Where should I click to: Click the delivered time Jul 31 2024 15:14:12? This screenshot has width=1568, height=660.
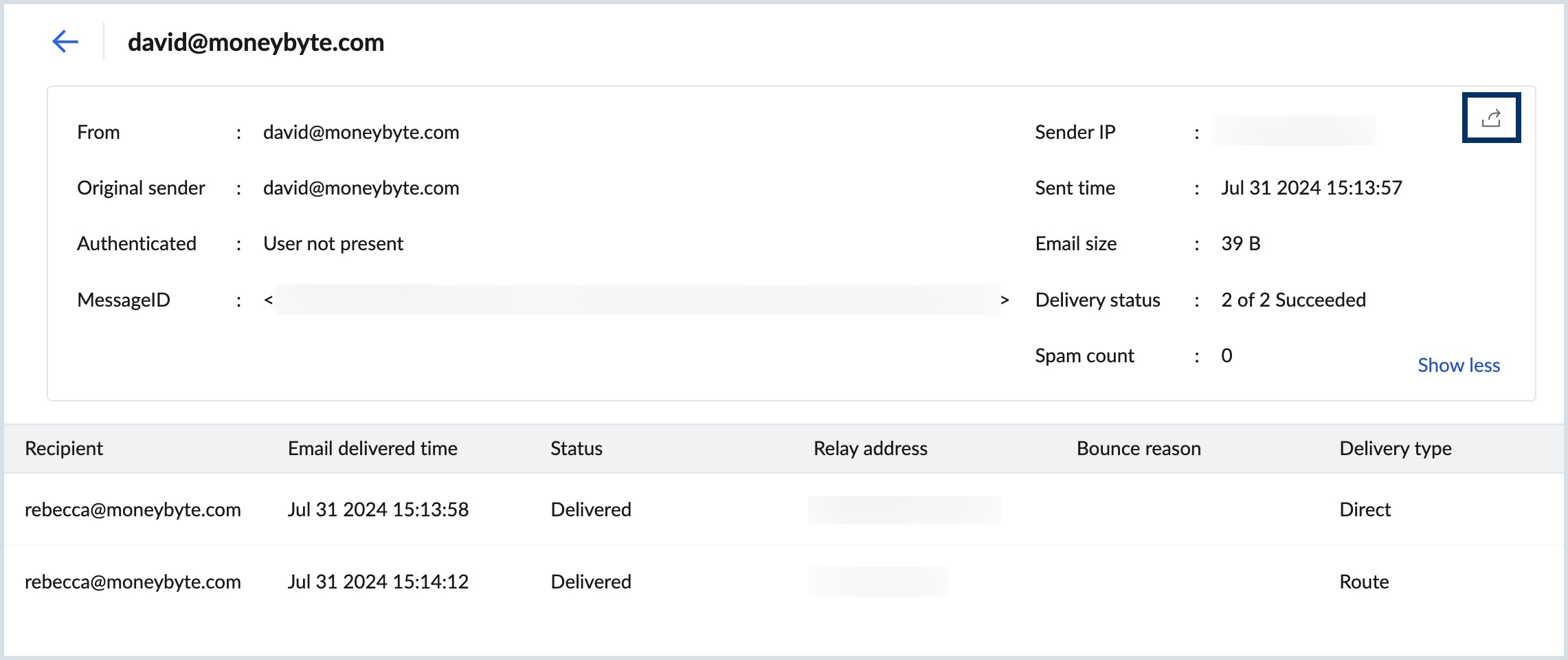[x=378, y=582]
